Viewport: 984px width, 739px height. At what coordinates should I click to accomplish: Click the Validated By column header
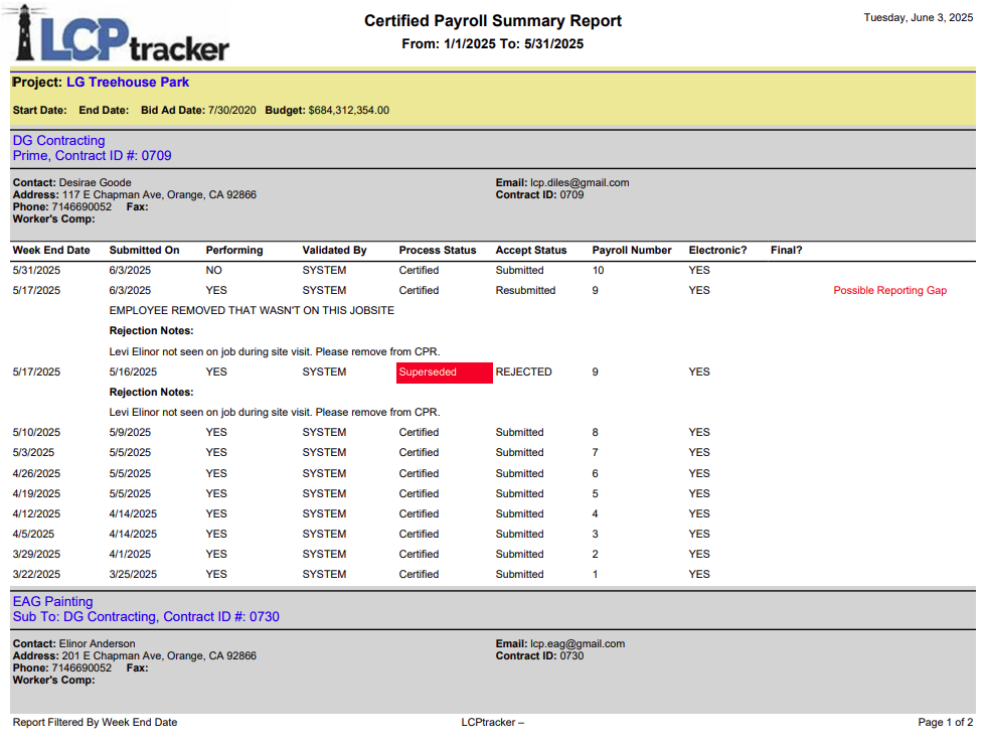click(x=334, y=250)
